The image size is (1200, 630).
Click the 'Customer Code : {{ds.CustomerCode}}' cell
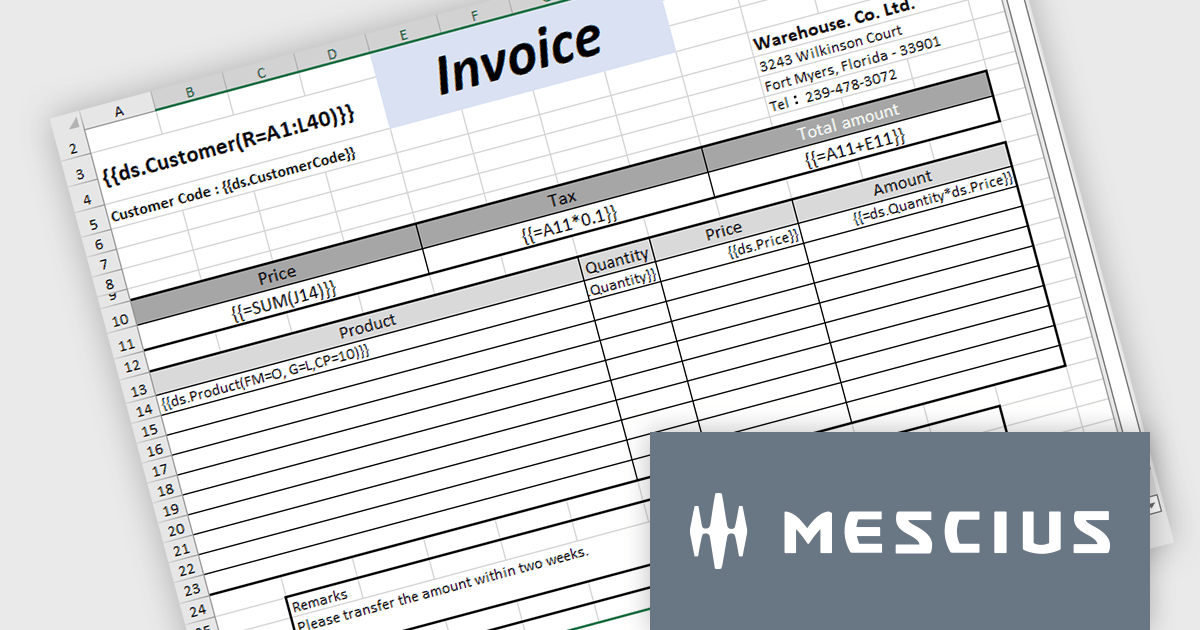[234, 186]
